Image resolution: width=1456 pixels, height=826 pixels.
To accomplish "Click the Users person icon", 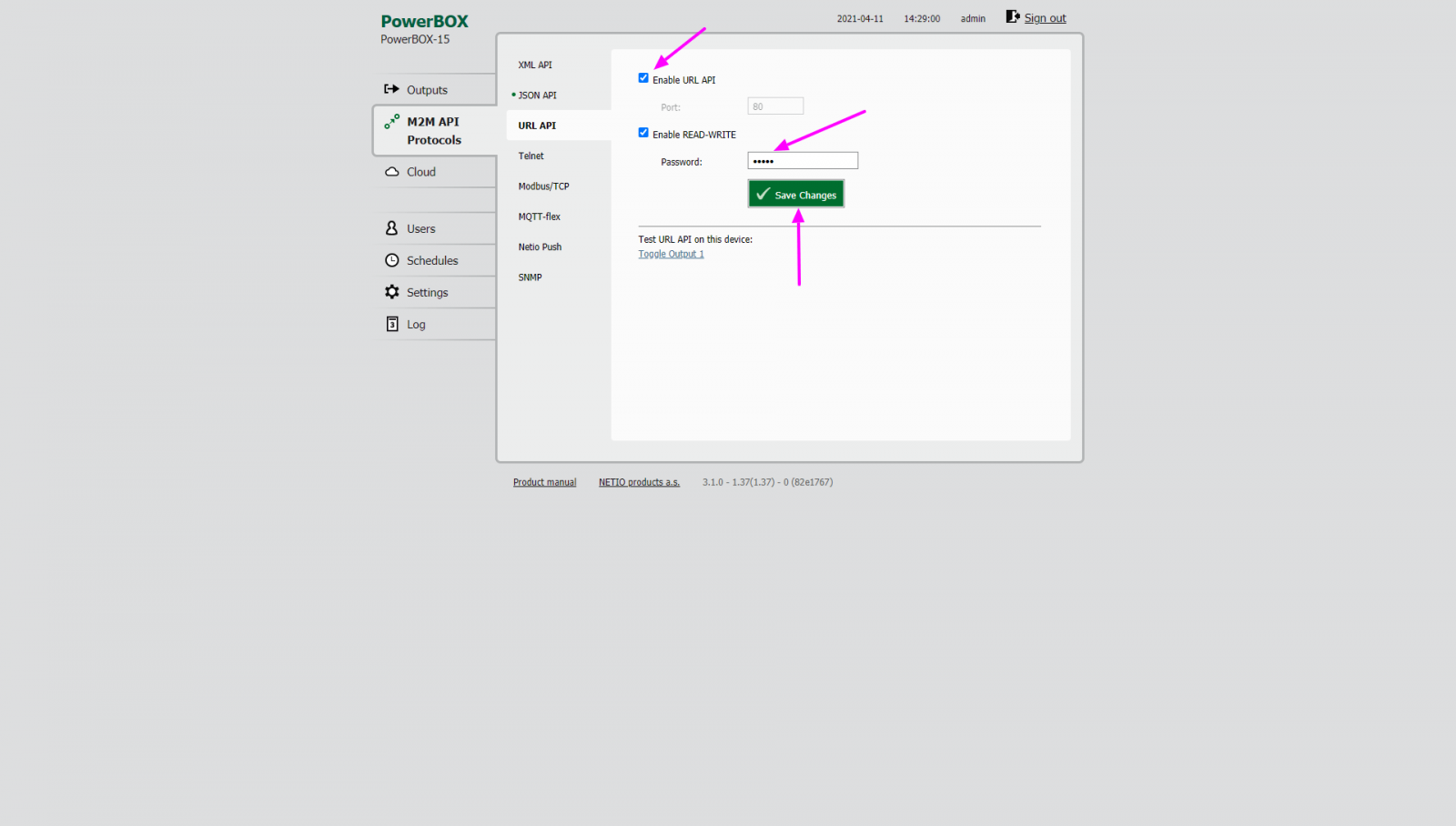I will coord(391,228).
